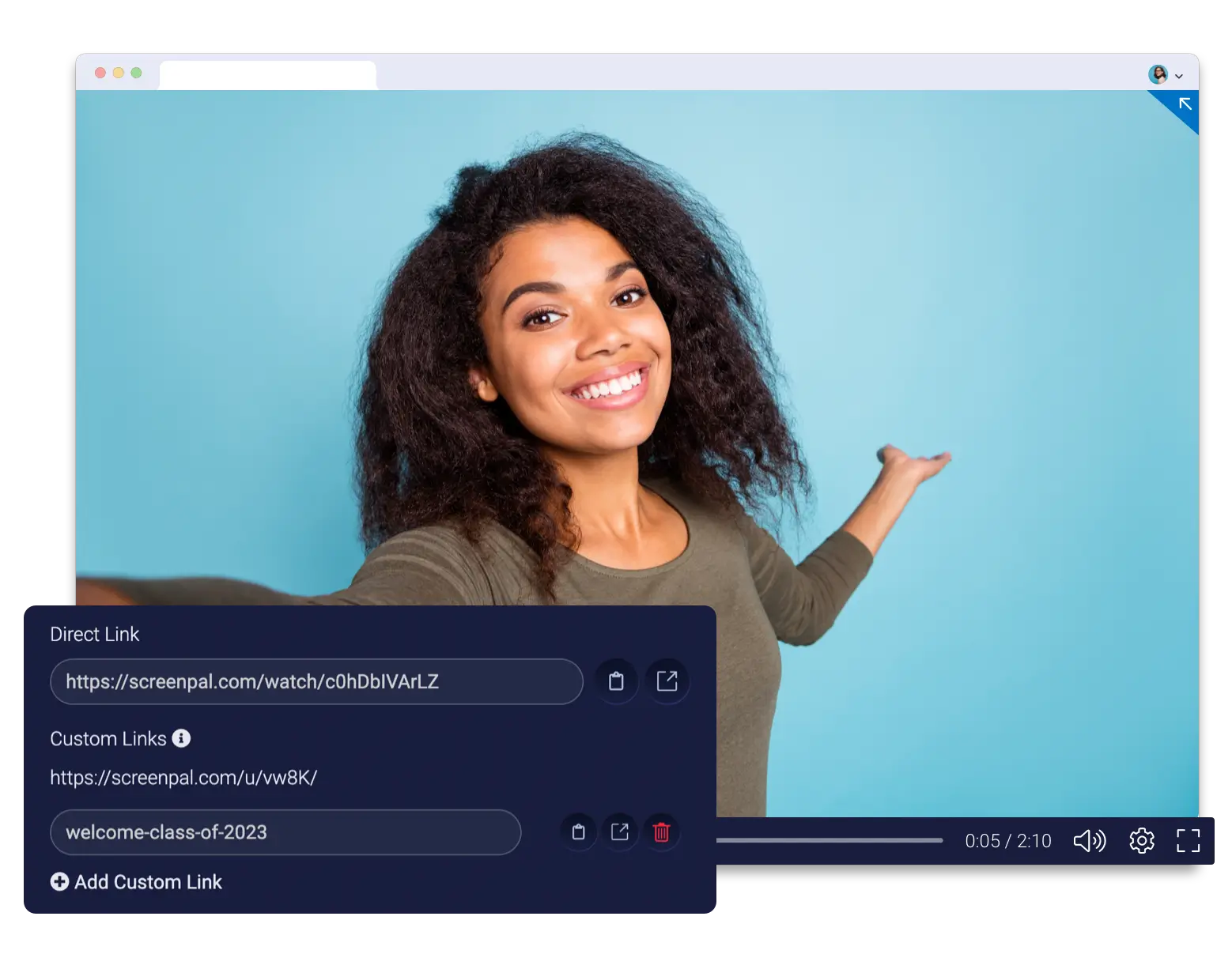Delete the welcome-class-of-2023 custom link
This screenshot has width=1232, height=969.
pos(663,831)
